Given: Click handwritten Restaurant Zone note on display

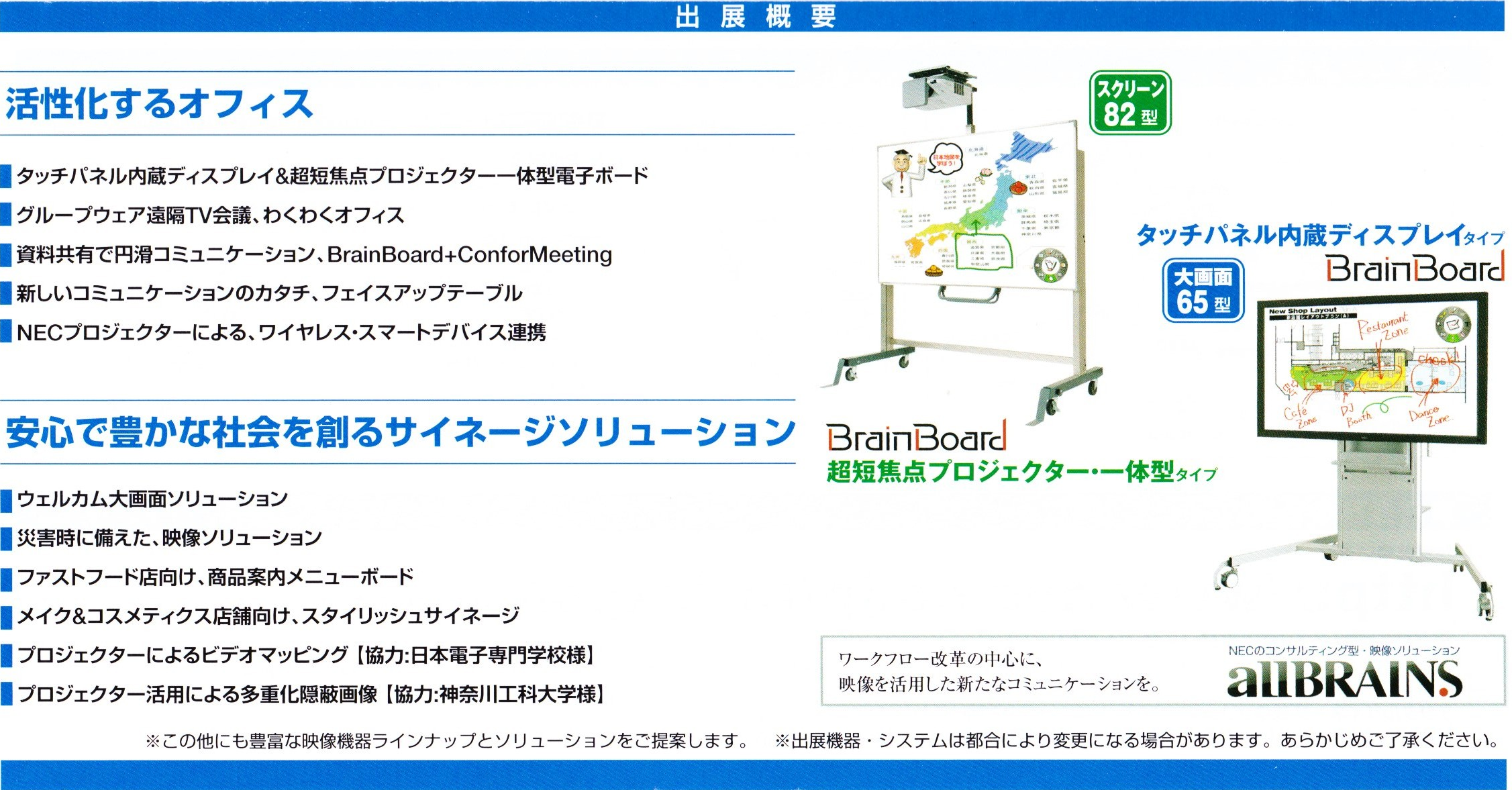Looking at the screenshot, I should [1383, 327].
